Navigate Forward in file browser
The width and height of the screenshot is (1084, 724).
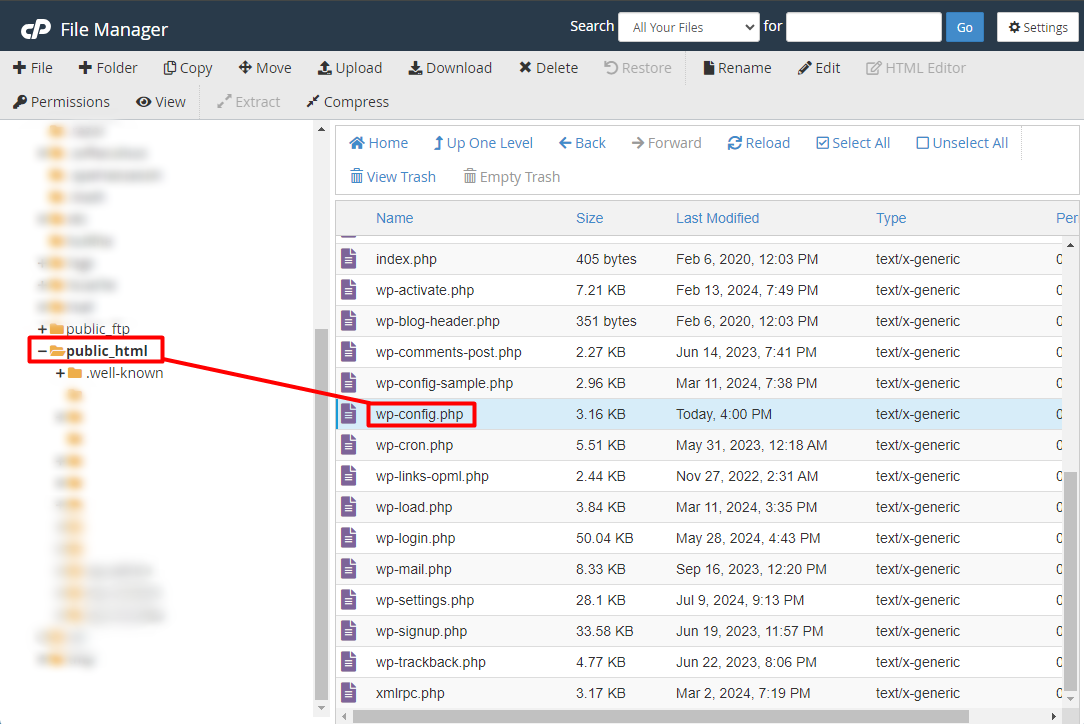[x=666, y=143]
